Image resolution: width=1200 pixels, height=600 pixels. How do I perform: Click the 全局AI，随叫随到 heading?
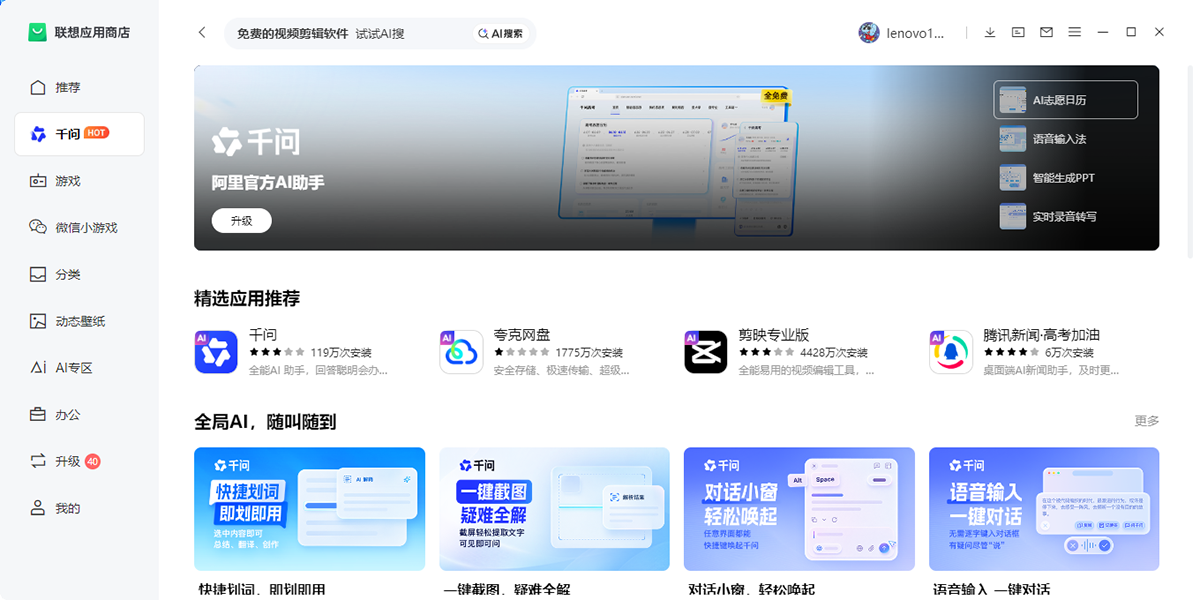[265, 422]
